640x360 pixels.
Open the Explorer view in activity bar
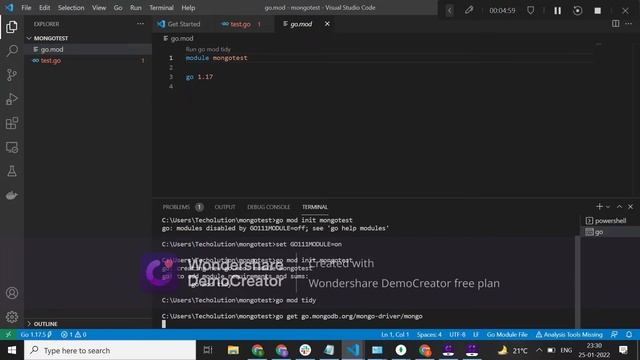click(12, 27)
